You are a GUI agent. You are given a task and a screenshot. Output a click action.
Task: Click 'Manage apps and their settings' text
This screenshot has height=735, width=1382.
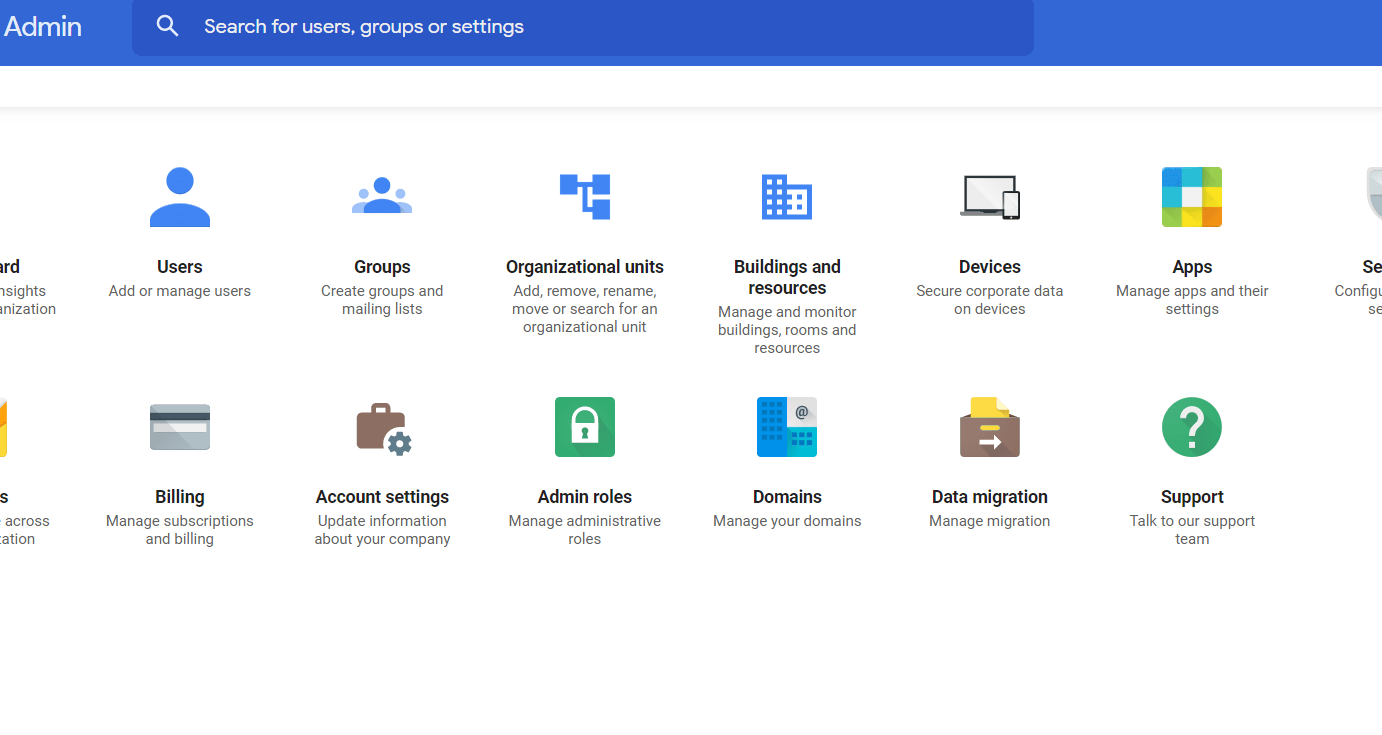(x=1192, y=300)
